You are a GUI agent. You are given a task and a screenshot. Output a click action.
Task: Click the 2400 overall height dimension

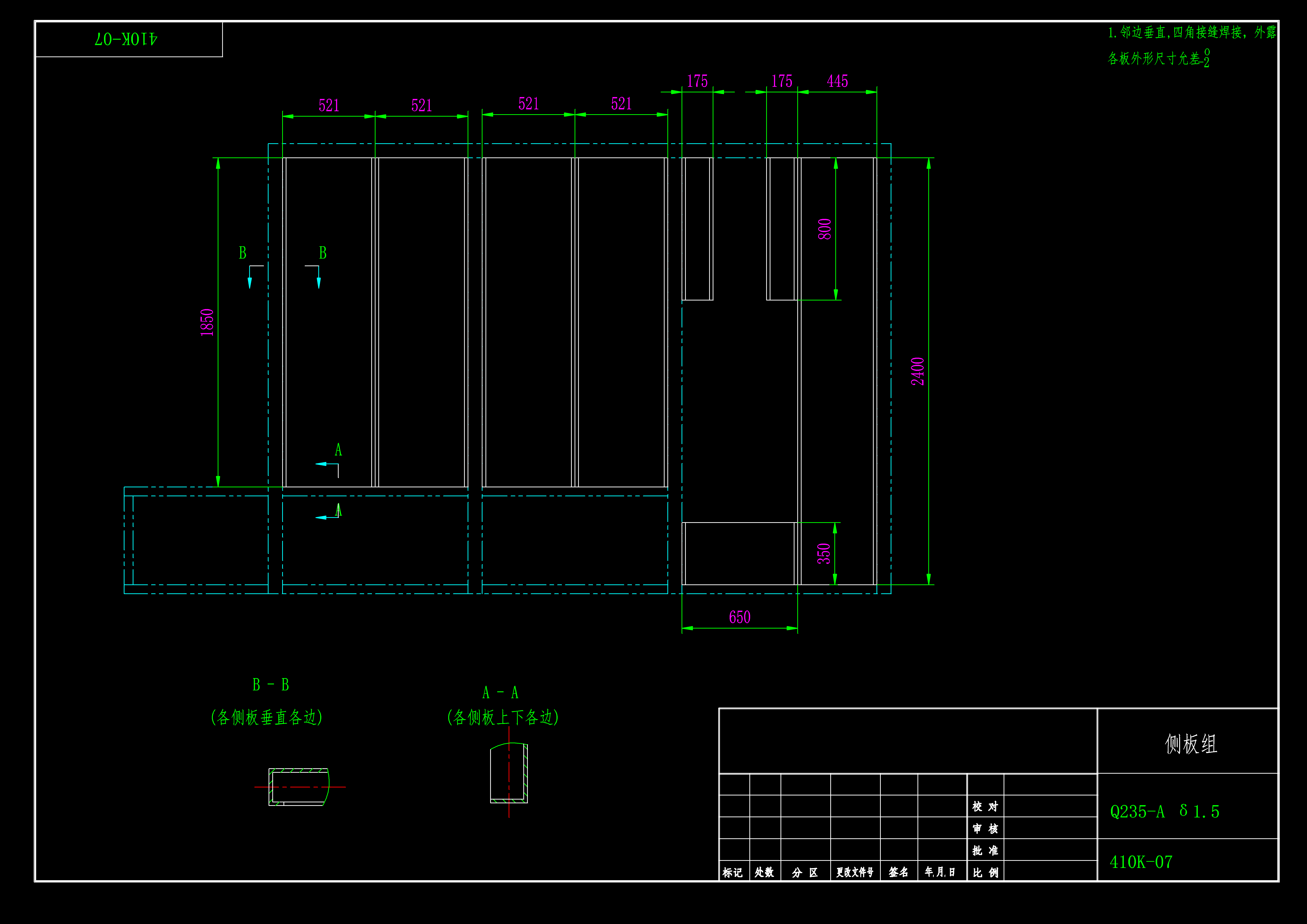click(x=918, y=371)
